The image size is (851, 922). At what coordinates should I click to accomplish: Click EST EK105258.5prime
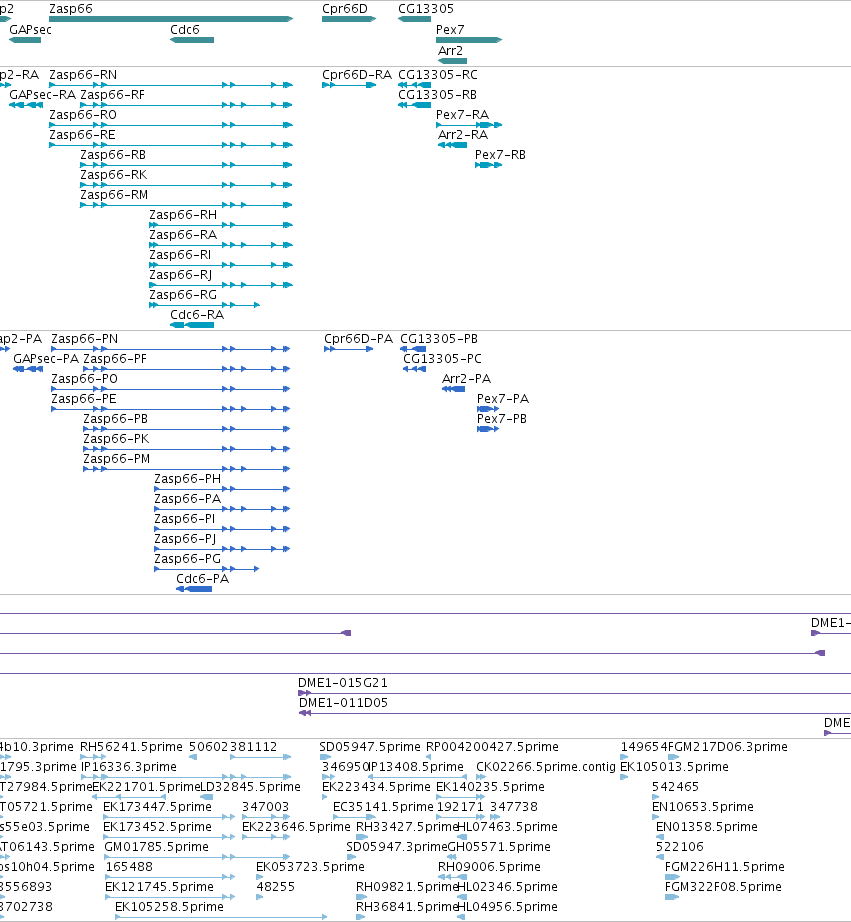[169, 907]
